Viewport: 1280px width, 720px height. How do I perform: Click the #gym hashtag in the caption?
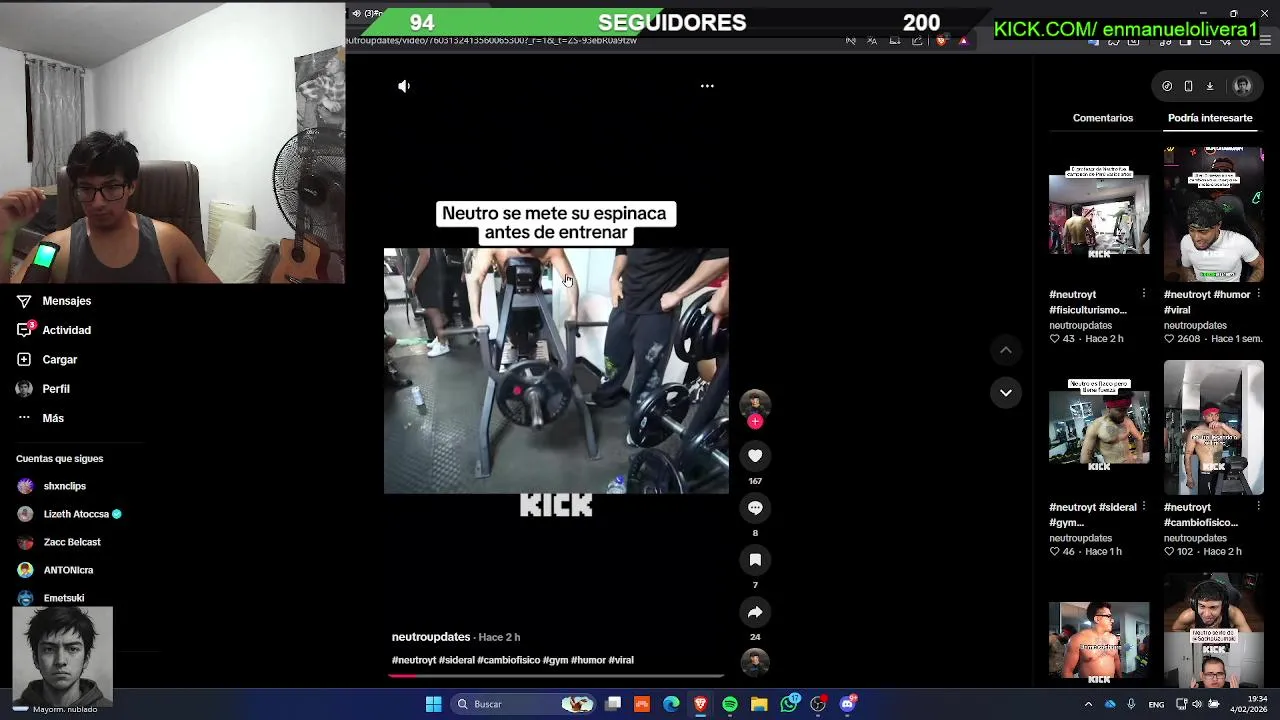coord(555,660)
